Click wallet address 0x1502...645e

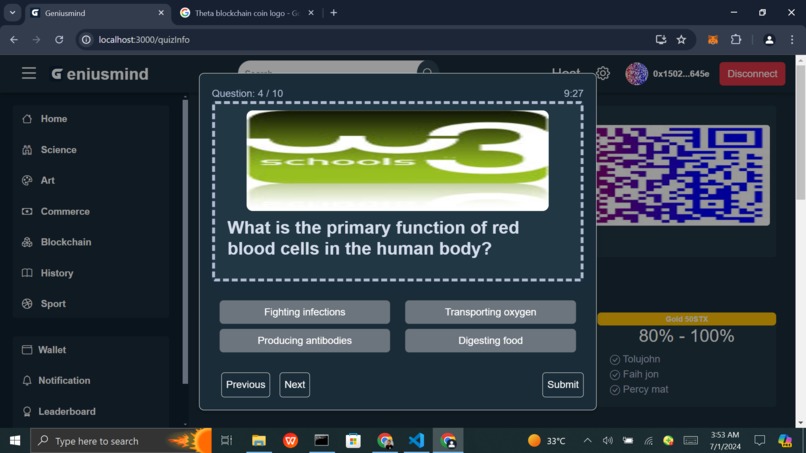(x=681, y=74)
